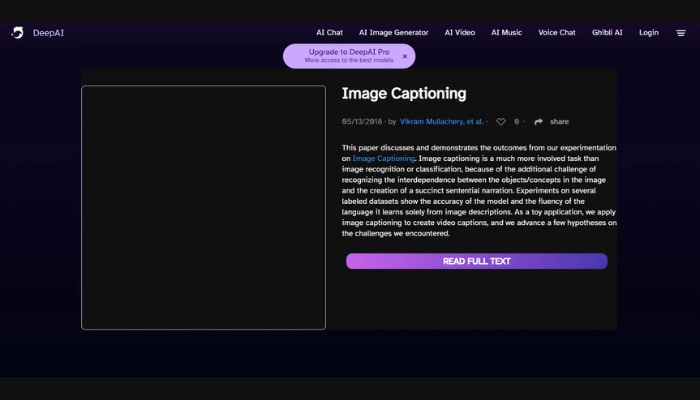
Task: Click the DeepAI brand name
Action: (x=48, y=33)
